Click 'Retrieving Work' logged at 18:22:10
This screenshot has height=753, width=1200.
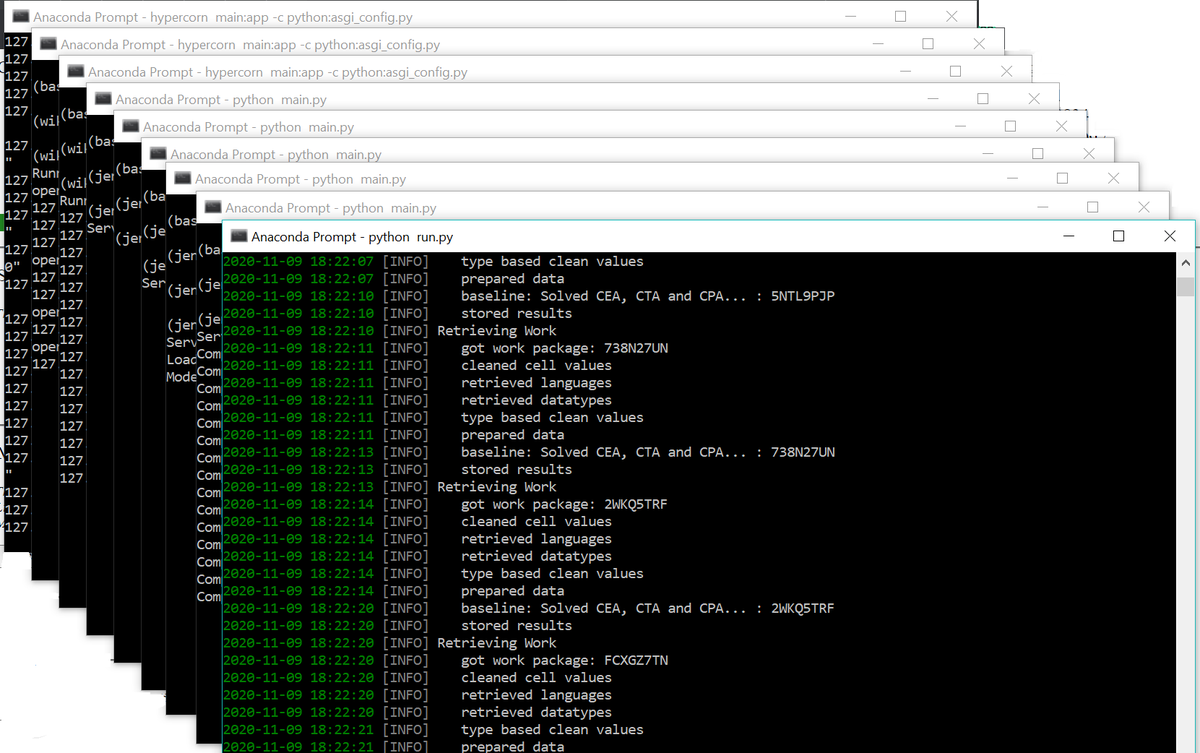tap(497, 330)
